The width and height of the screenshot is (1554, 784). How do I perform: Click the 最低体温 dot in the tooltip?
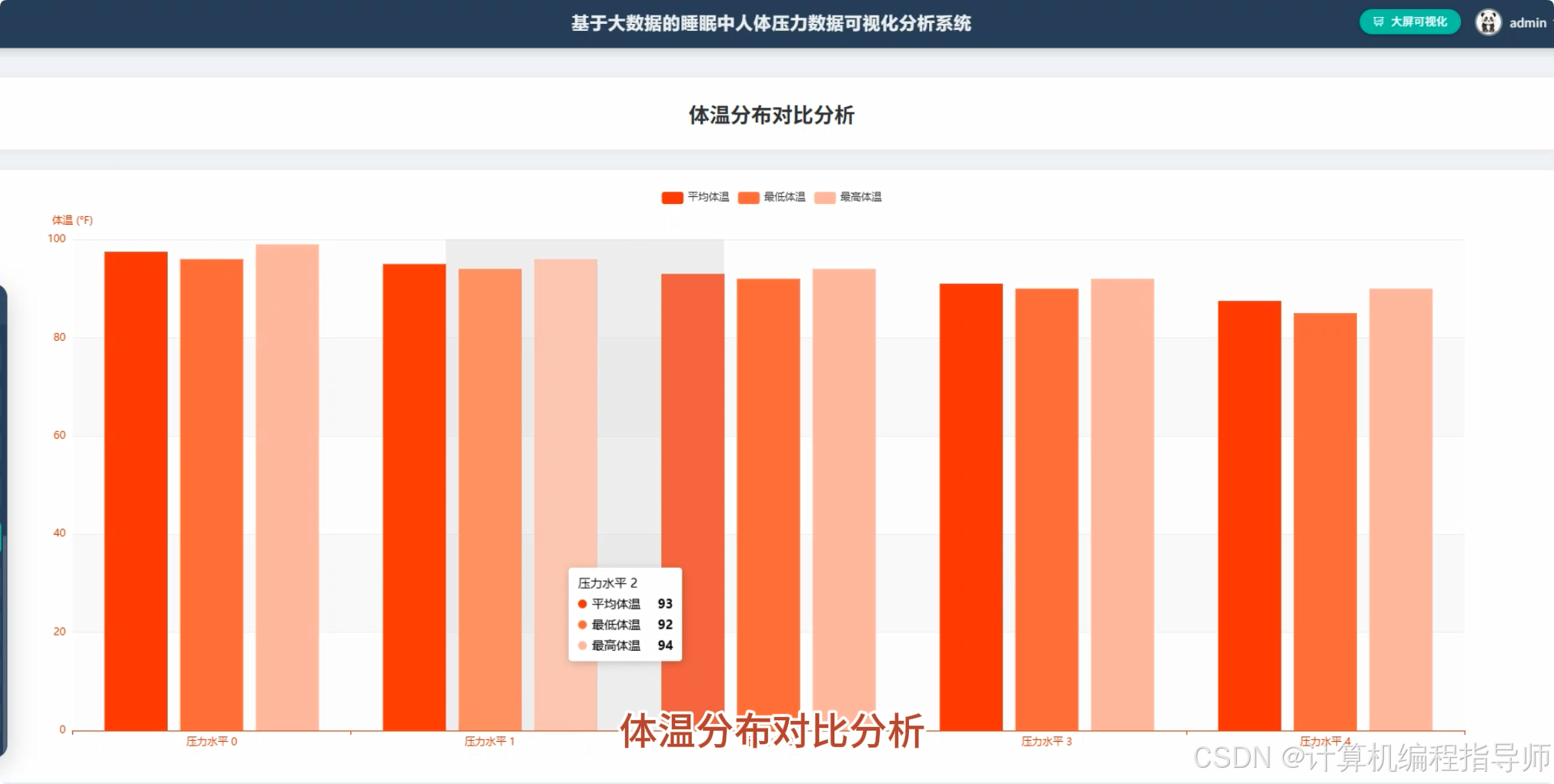pos(582,625)
